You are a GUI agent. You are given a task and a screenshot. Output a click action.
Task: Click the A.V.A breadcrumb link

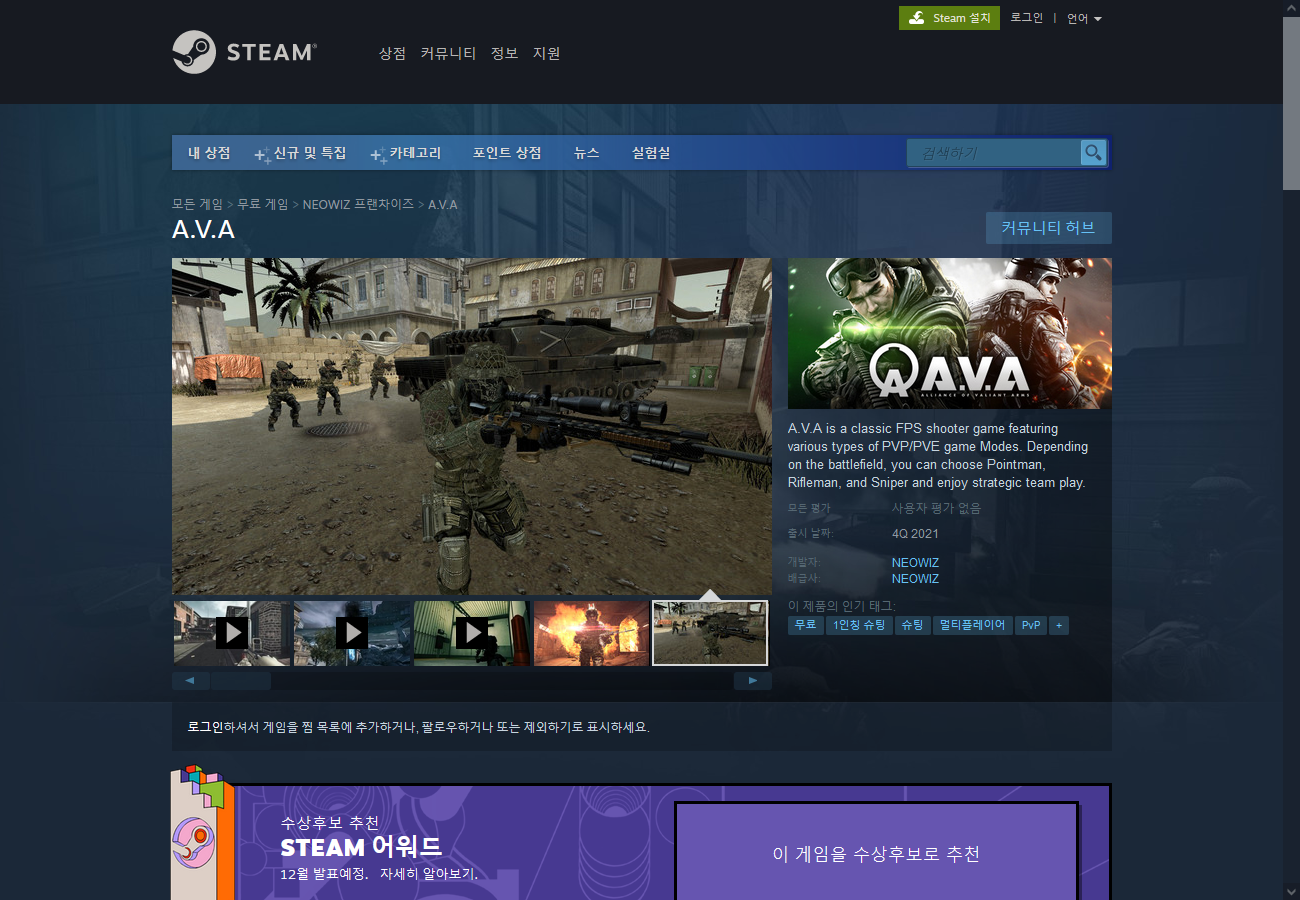coord(443,204)
